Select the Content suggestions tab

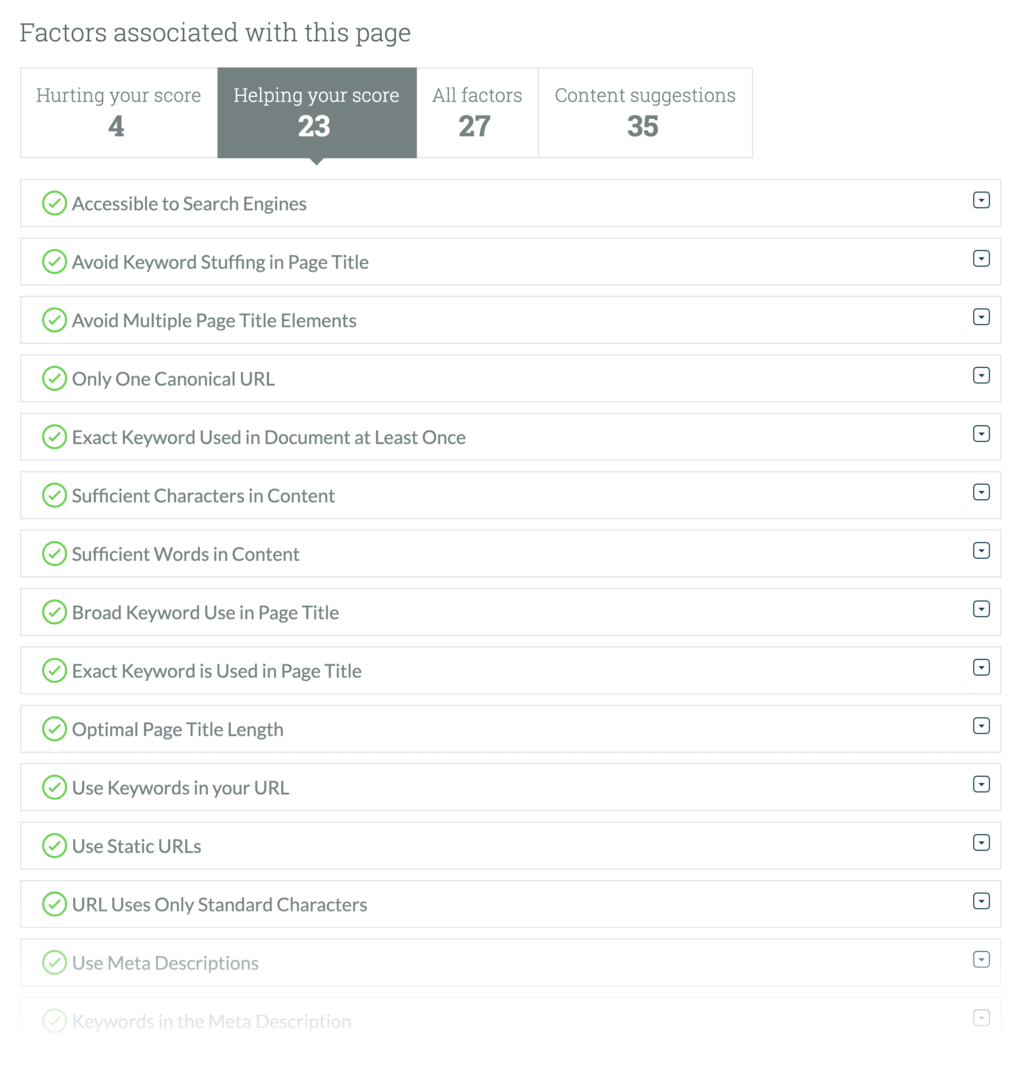(x=645, y=112)
